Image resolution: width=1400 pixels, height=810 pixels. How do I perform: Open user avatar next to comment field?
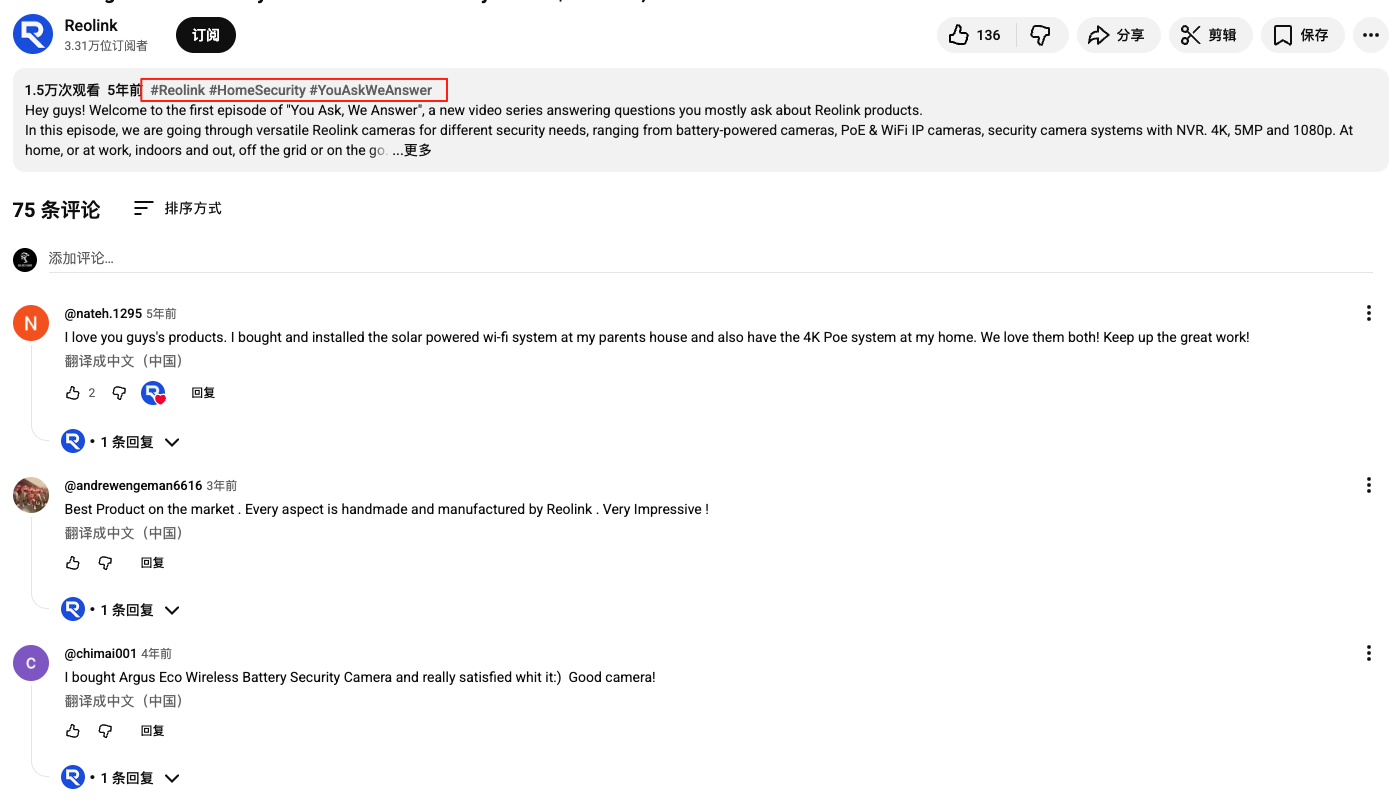25,259
